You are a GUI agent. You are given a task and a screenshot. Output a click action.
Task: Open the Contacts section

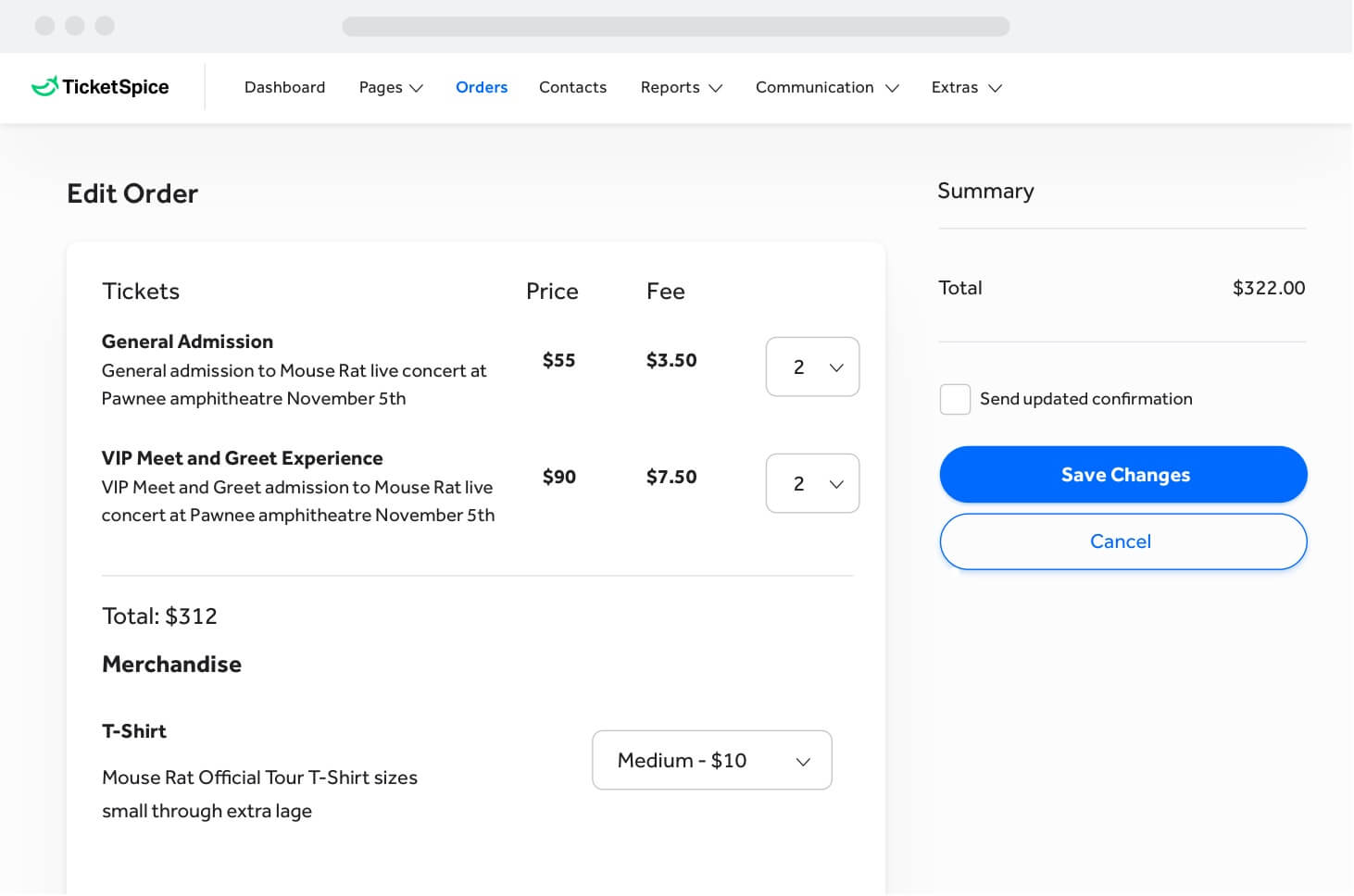(x=572, y=88)
